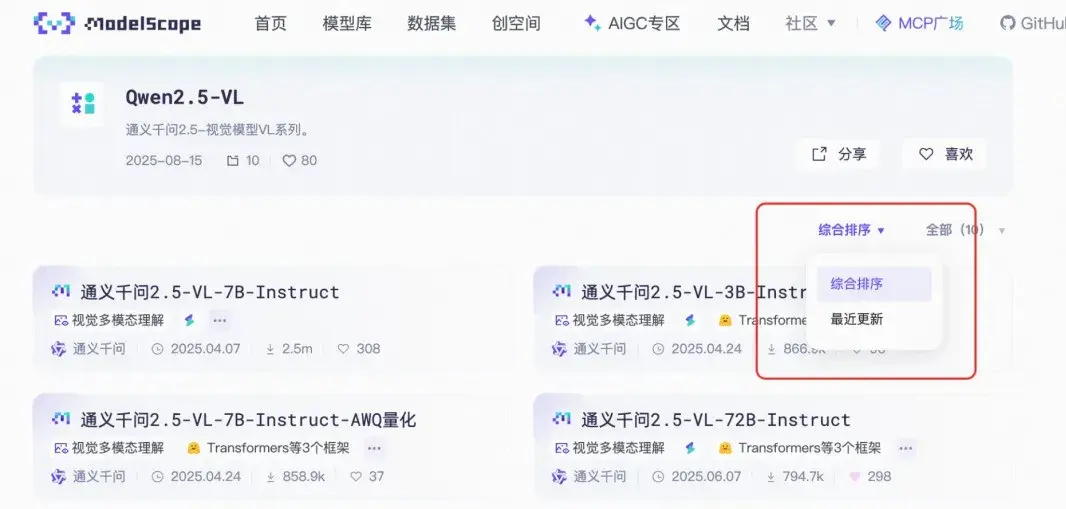
Task: Expand the 社区 dropdown menu
Action: (x=810, y=24)
